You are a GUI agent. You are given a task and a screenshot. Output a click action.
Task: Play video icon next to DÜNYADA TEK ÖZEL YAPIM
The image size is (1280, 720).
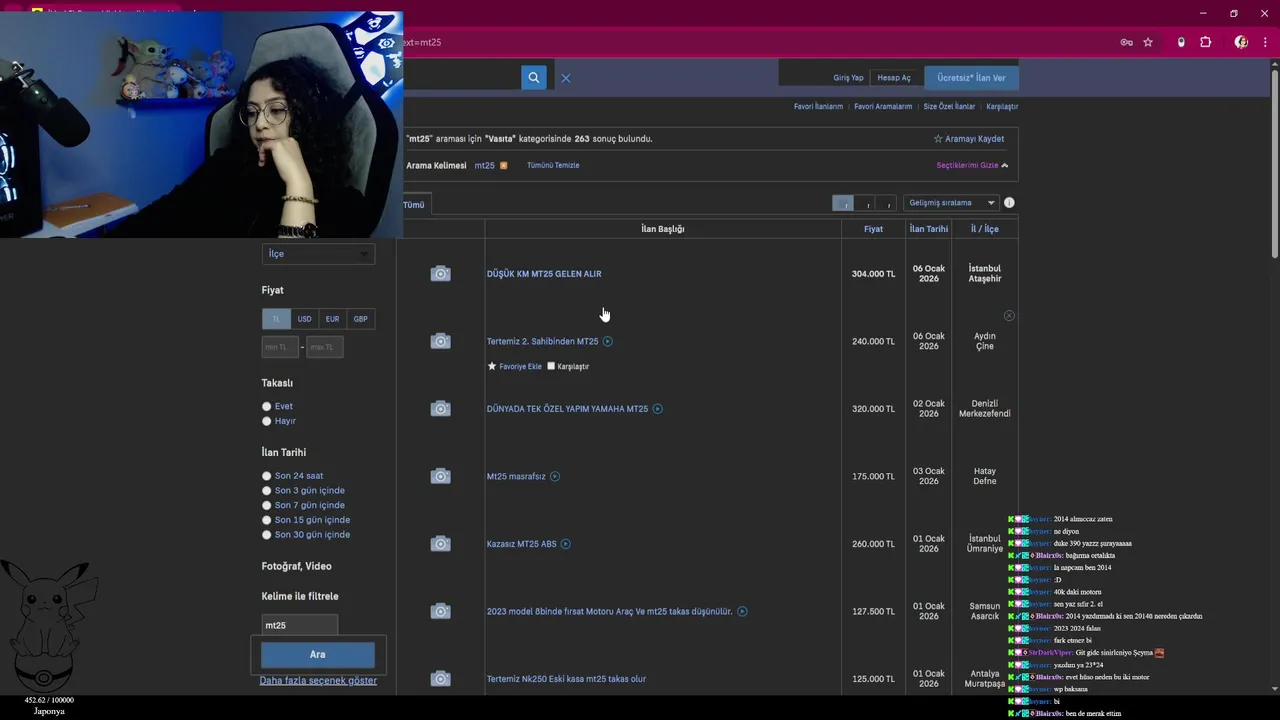(657, 409)
